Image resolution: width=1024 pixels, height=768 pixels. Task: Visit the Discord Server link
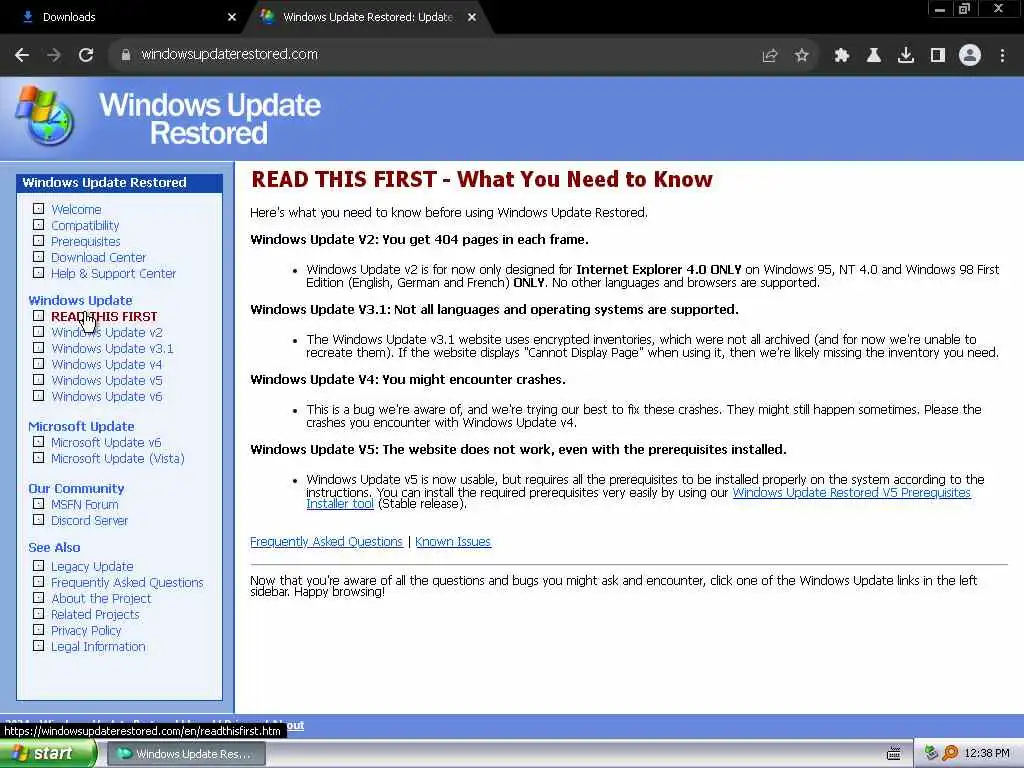pos(89,520)
